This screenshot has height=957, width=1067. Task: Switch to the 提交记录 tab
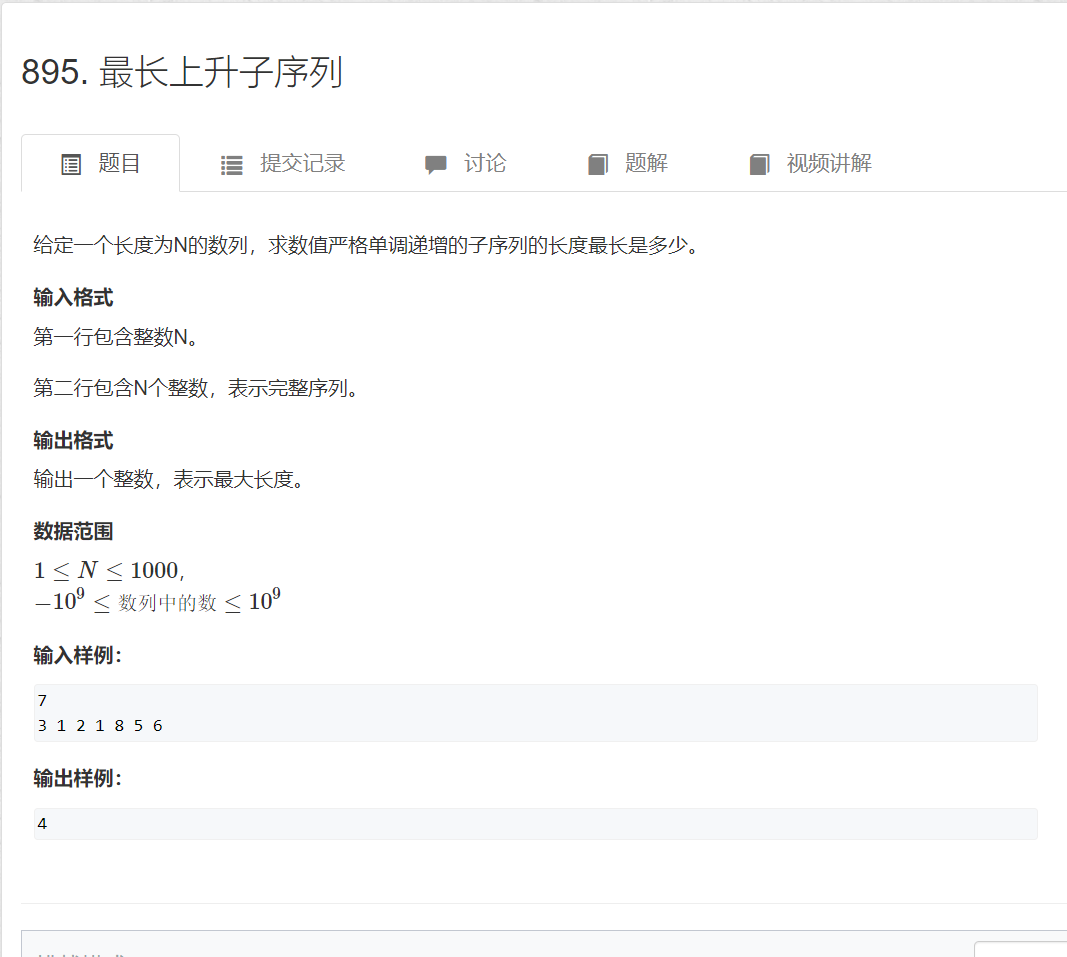pyautogui.click(x=303, y=164)
